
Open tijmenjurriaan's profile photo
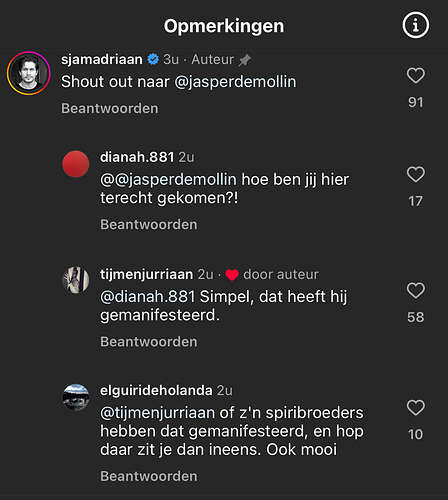76,280
